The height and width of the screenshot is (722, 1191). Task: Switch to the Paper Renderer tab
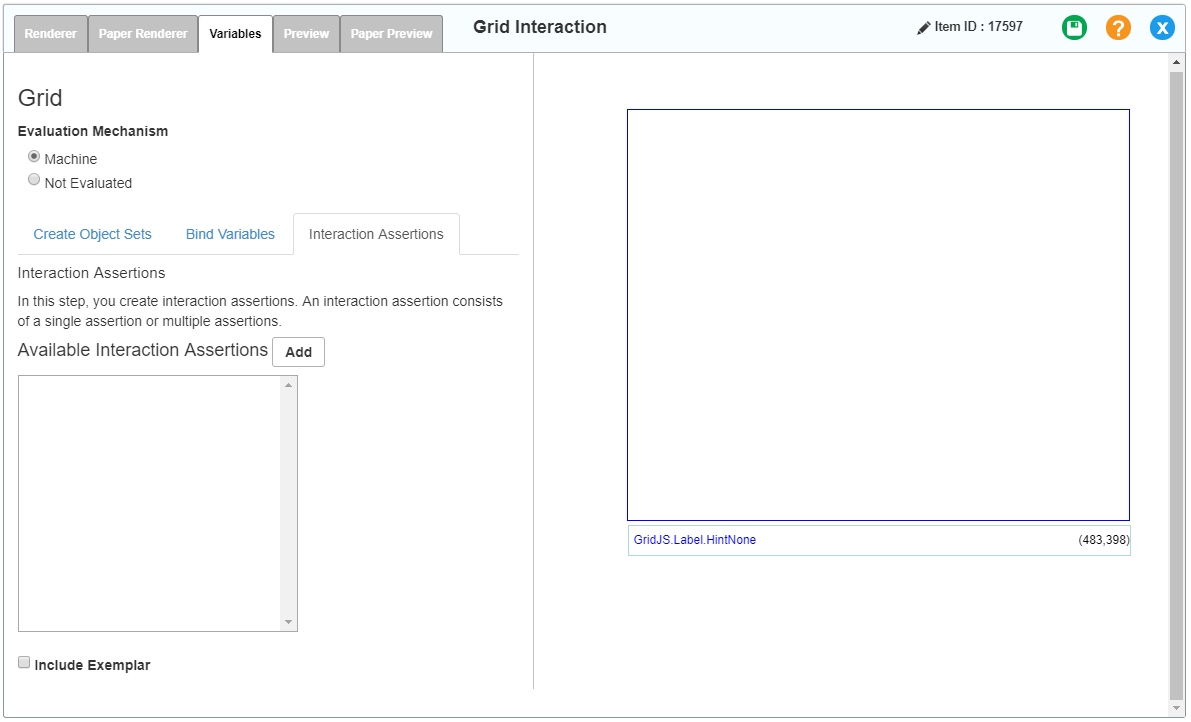[x=142, y=33]
